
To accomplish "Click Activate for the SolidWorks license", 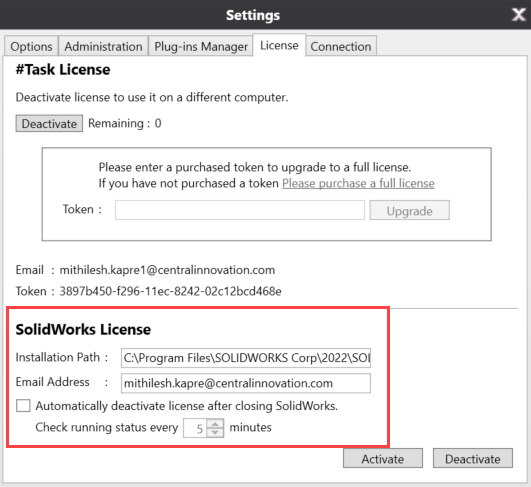I will [383, 459].
